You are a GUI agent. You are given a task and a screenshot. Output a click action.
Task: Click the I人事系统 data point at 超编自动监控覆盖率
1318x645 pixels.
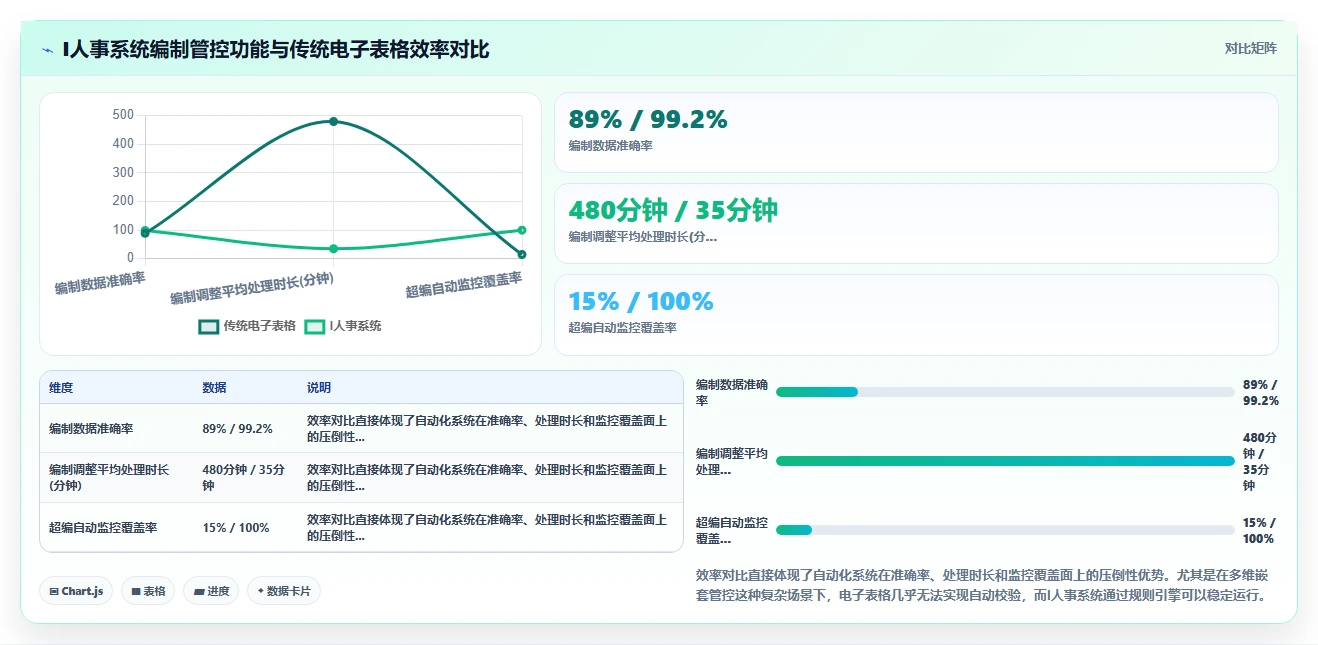tap(522, 230)
